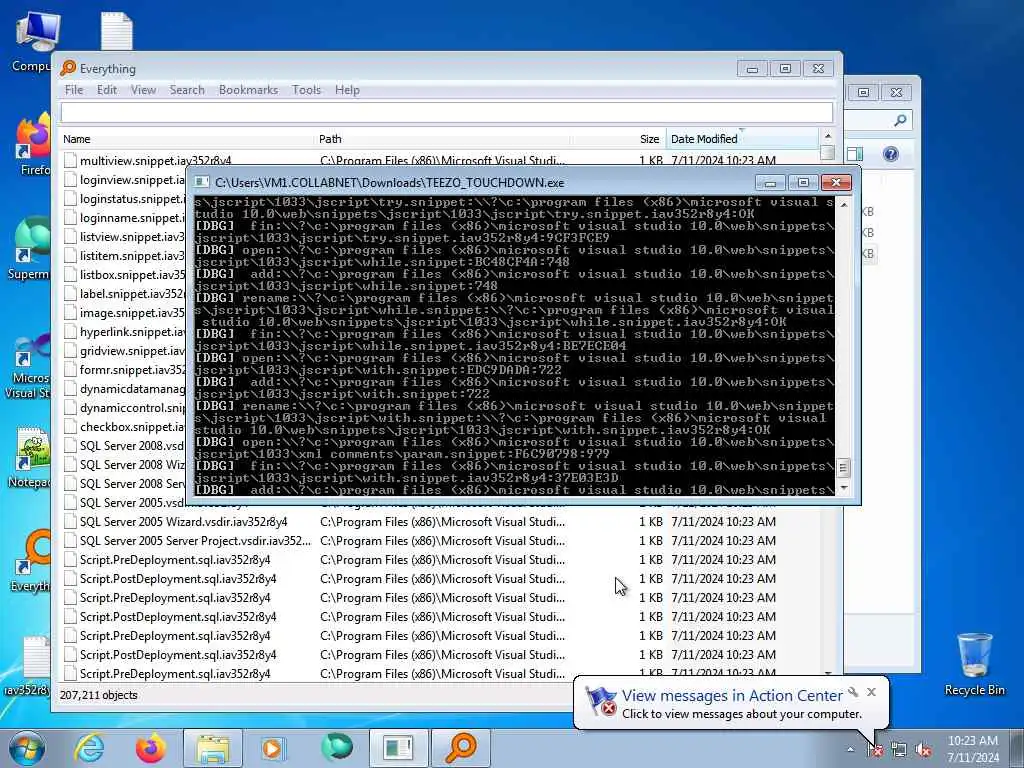Image resolution: width=1024 pixels, height=768 pixels.
Task: Open the green globe taskbar application
Action: [336, 748]
